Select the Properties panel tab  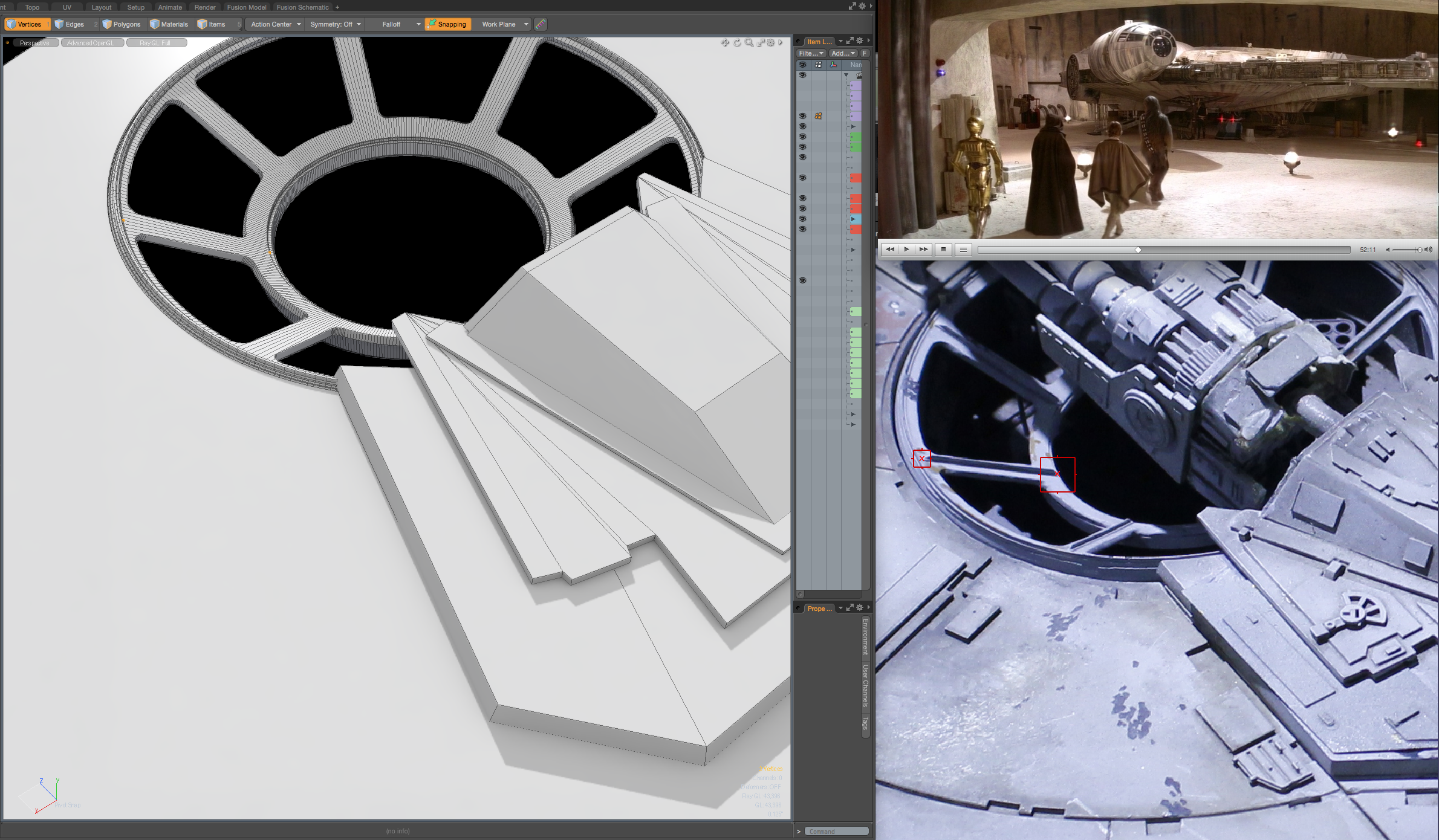pyautogui.click(x=819, y=609)
